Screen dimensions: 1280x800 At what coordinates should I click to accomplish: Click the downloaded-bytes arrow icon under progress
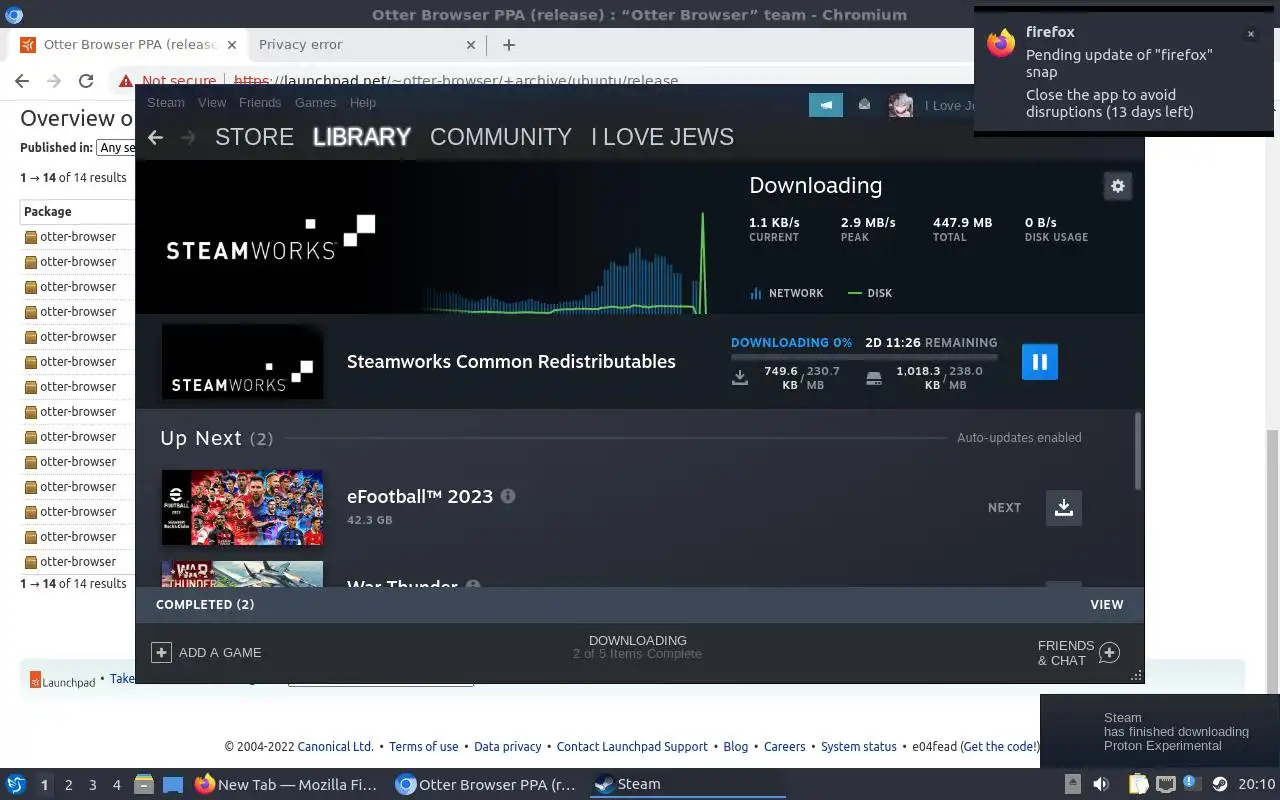coord(740,378)
